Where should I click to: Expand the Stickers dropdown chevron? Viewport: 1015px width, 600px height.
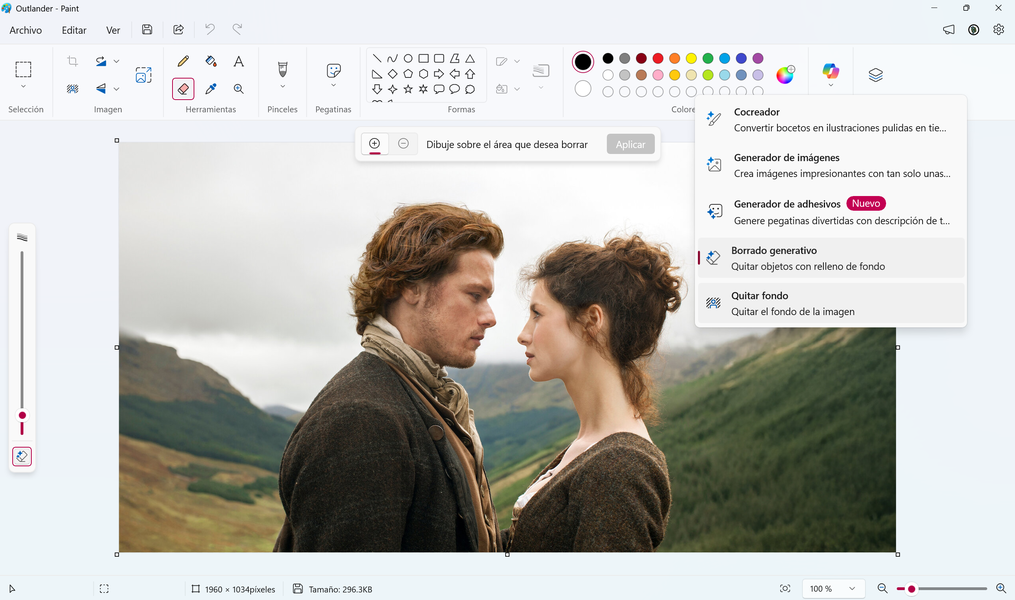(x=333, y=86)
